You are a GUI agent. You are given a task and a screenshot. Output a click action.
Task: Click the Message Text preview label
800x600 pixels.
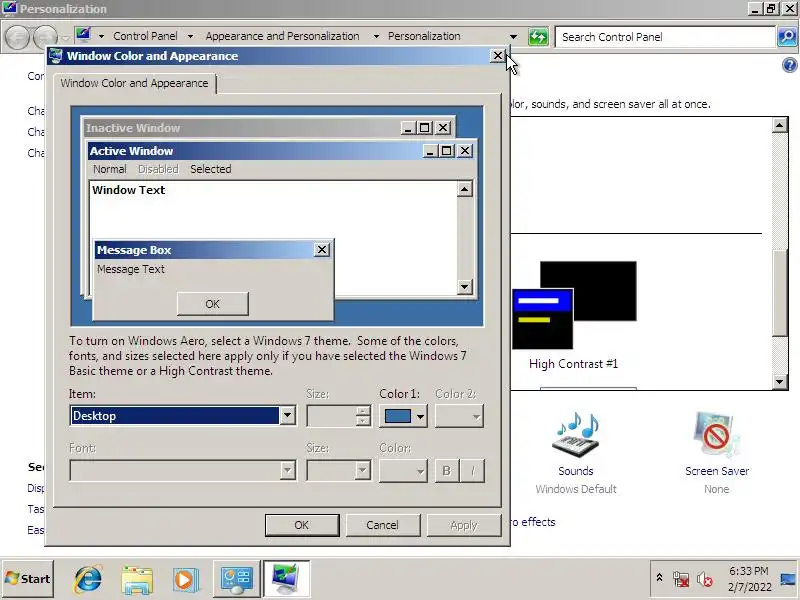(x=131, y=269)
